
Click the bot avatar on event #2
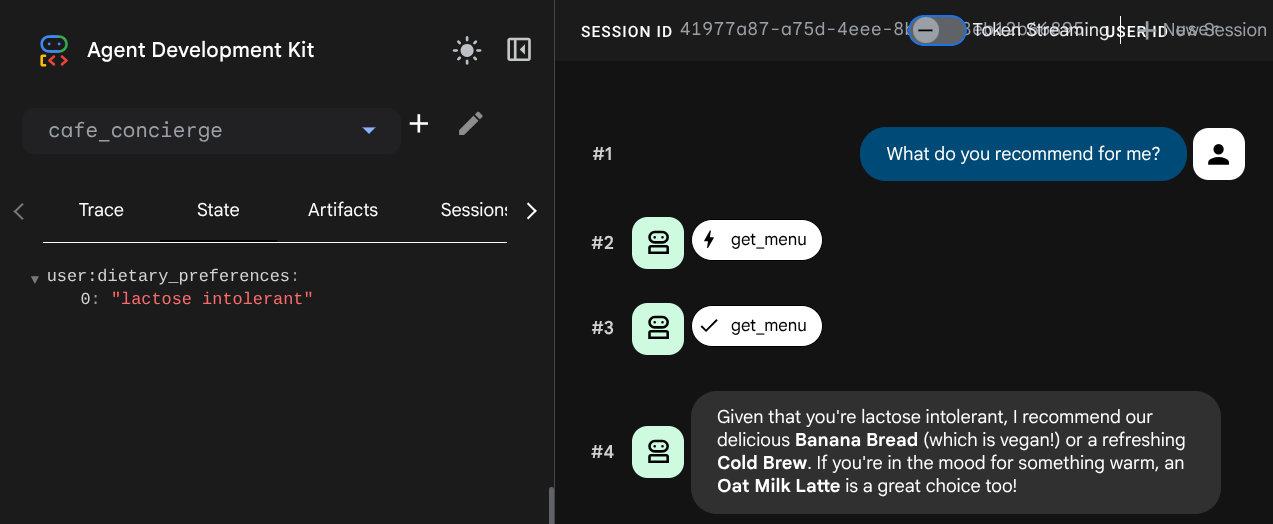(x=658, y=242)
